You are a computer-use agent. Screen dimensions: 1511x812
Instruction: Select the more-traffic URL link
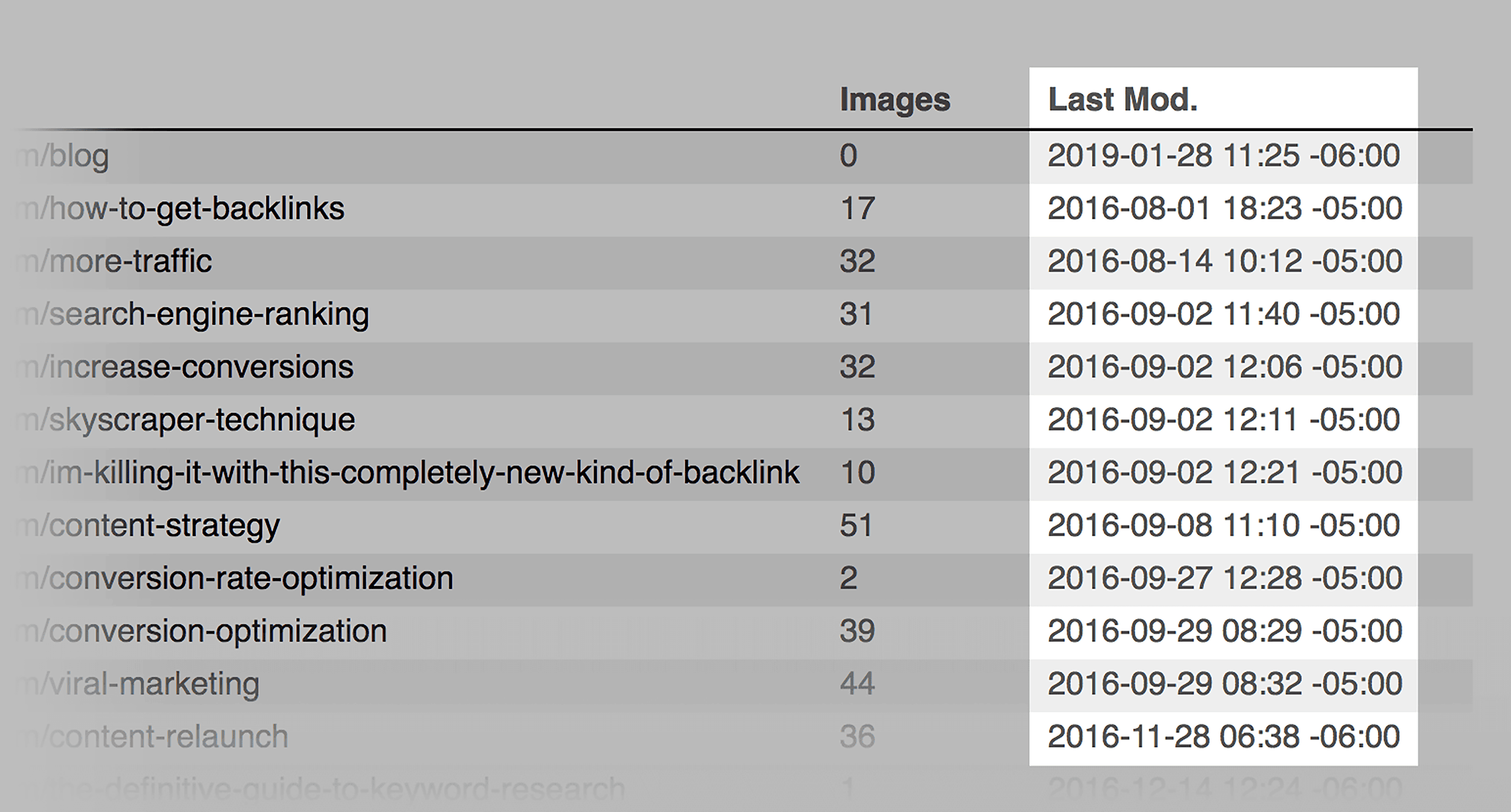114,261
